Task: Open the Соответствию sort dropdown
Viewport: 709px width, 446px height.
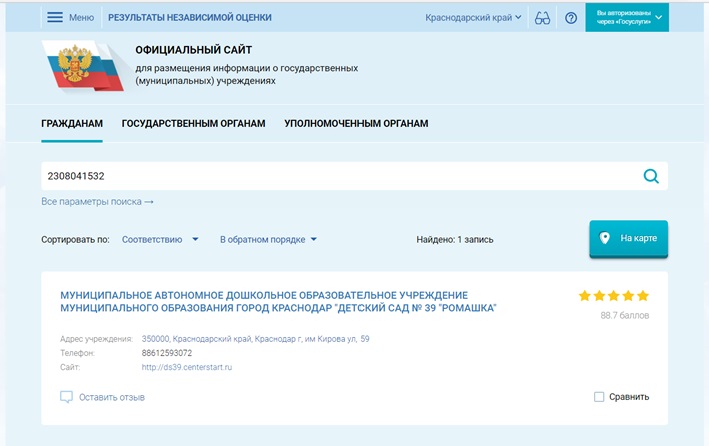Action: (x=160, y=239)
